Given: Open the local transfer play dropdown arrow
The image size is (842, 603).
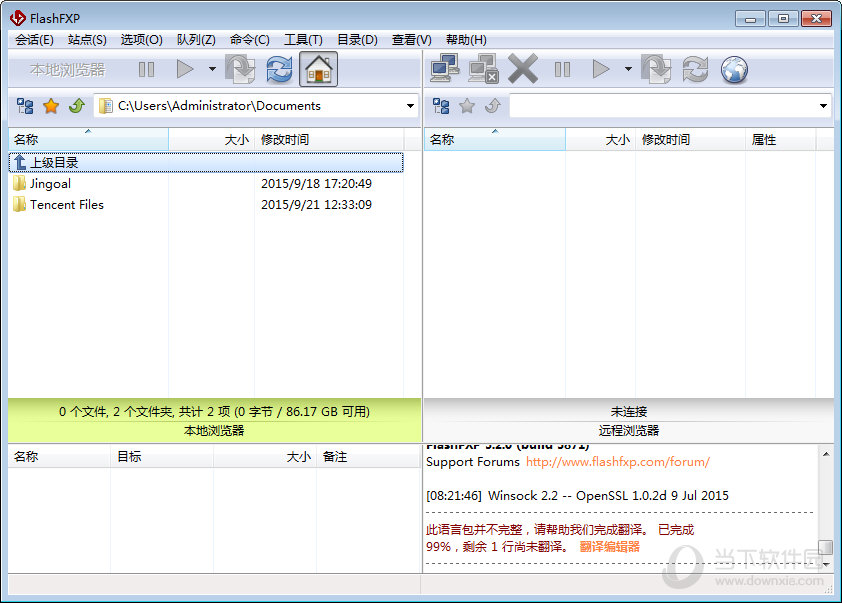Looking at the screenshot, I should (212, 69).
